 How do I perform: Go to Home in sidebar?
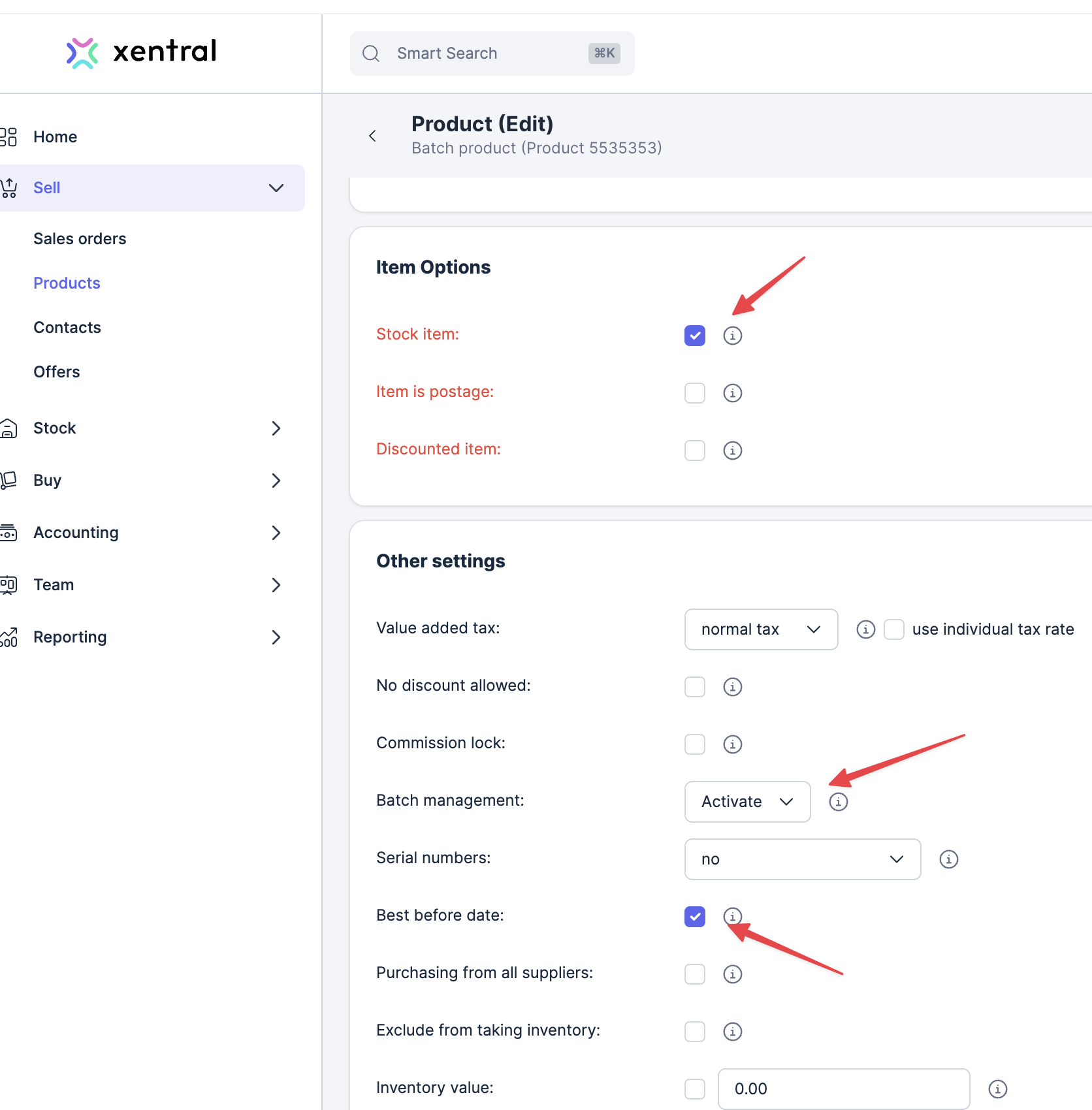[56, 137]
